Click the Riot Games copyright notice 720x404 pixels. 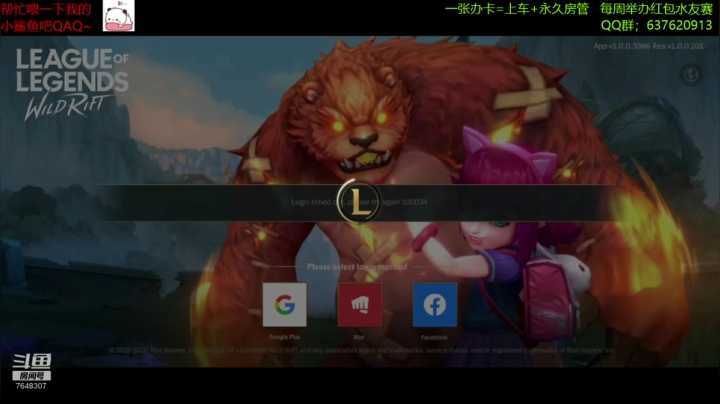361,350
